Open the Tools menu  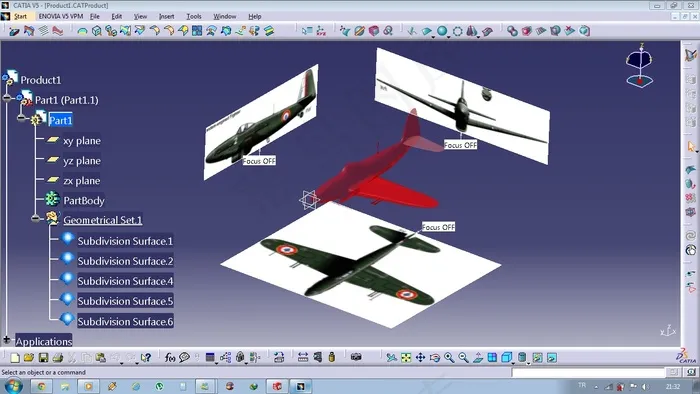tap(194, 17)
